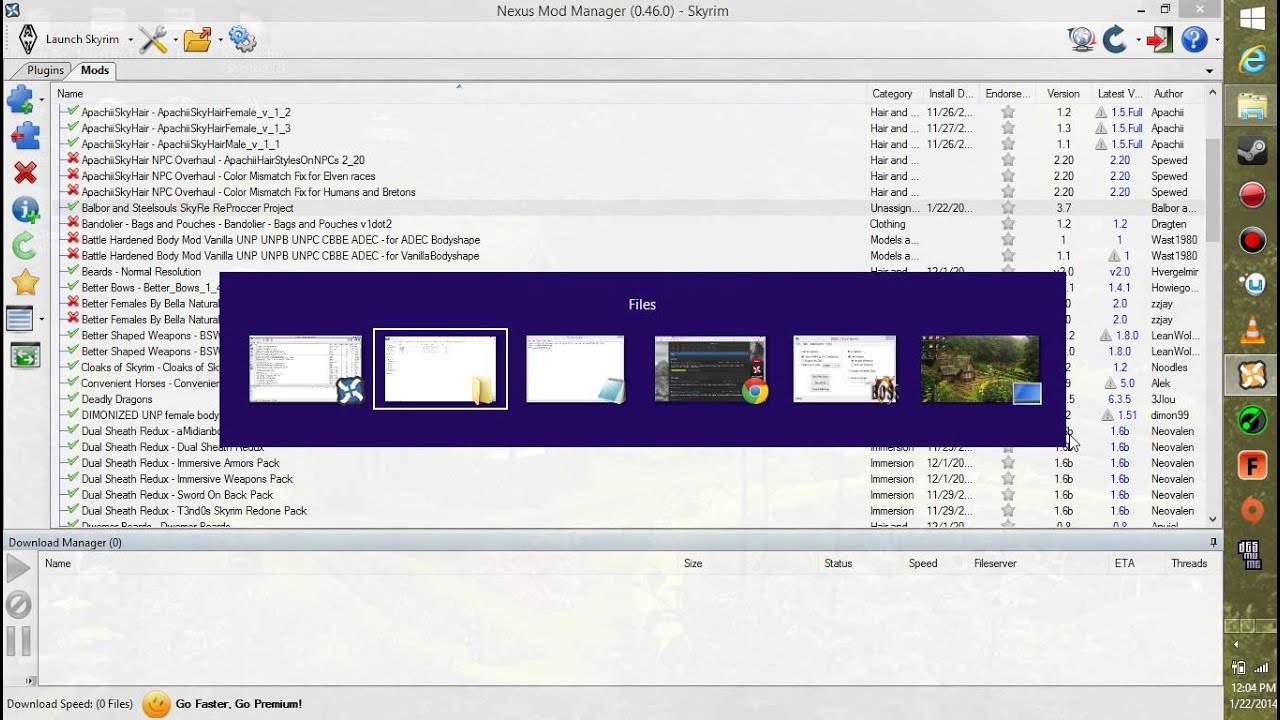The height and width of the screenshot is (720, 1280).
Task: Toggle checkmark for Balbor and Steelsouls SkyRe ReProccer
Action: coord(73,208)
